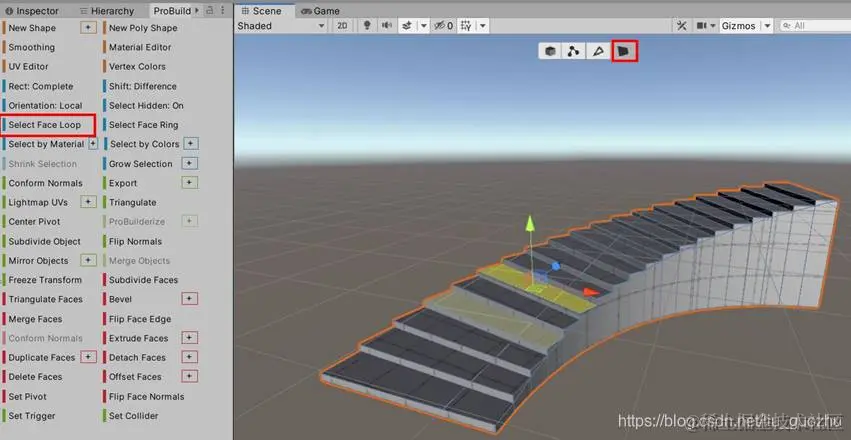The height and width of the screenshot is (440, 851).
Task: Open Mirror Objects options plus icon
Action: point(88,260)
